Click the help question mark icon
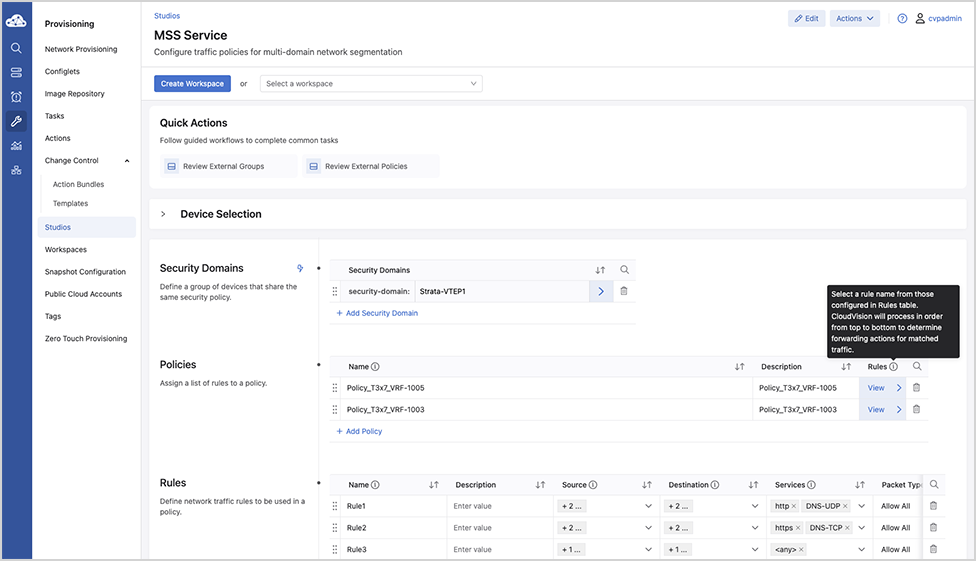The width and height of the screenshot is (976, 561). click(902, 19)
